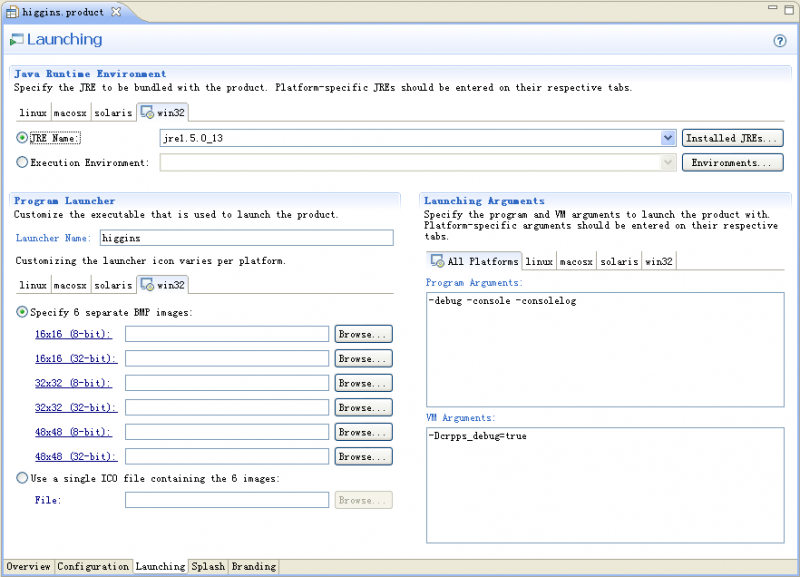Image resolution: width=800 pixels, height=577 pixels.
Task: Browse for 32x32 (8-bit) image
Action: 363,383
